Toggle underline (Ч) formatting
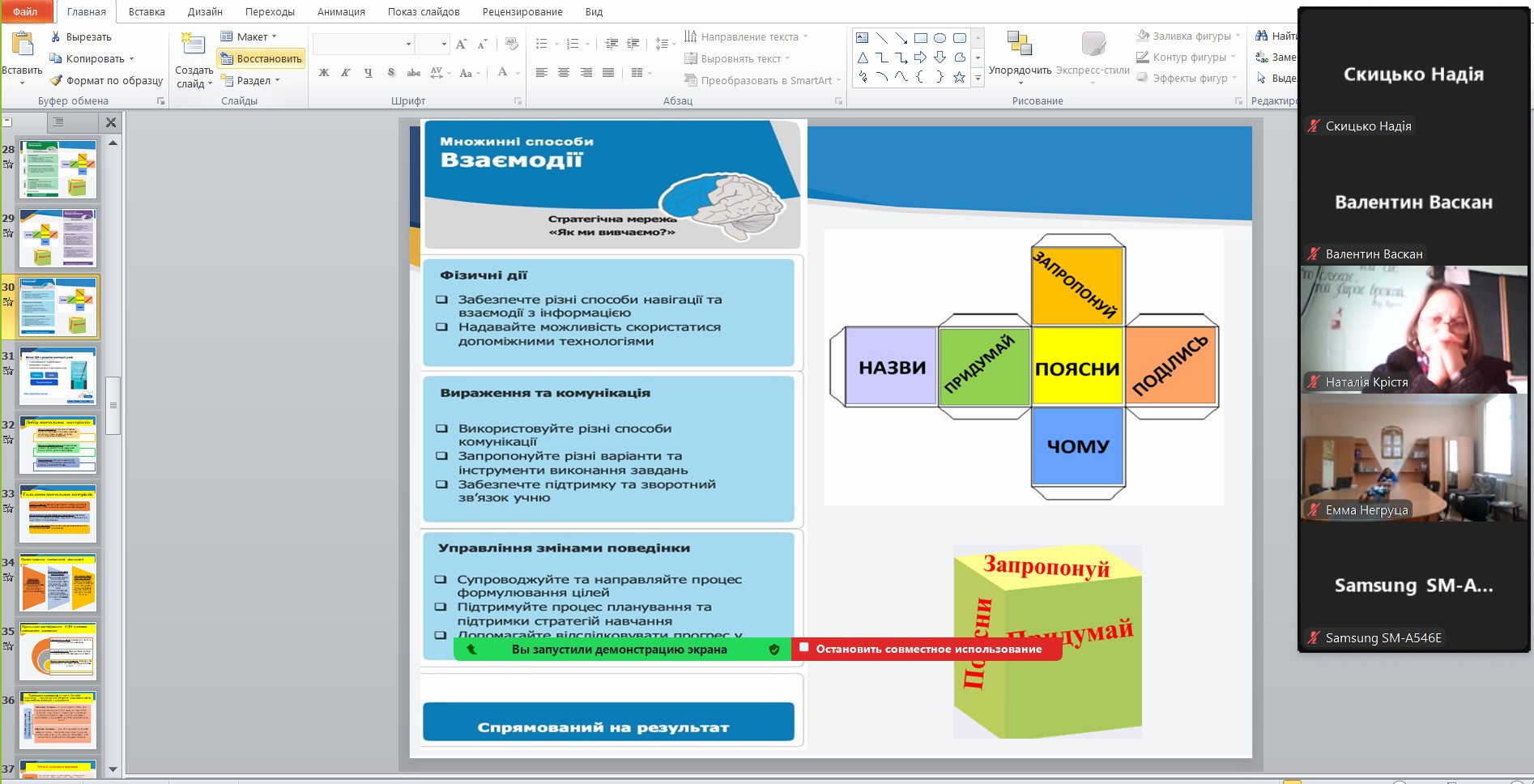Image resolution: width=1534 pixels, height=784 pixels. click(369, 73)
